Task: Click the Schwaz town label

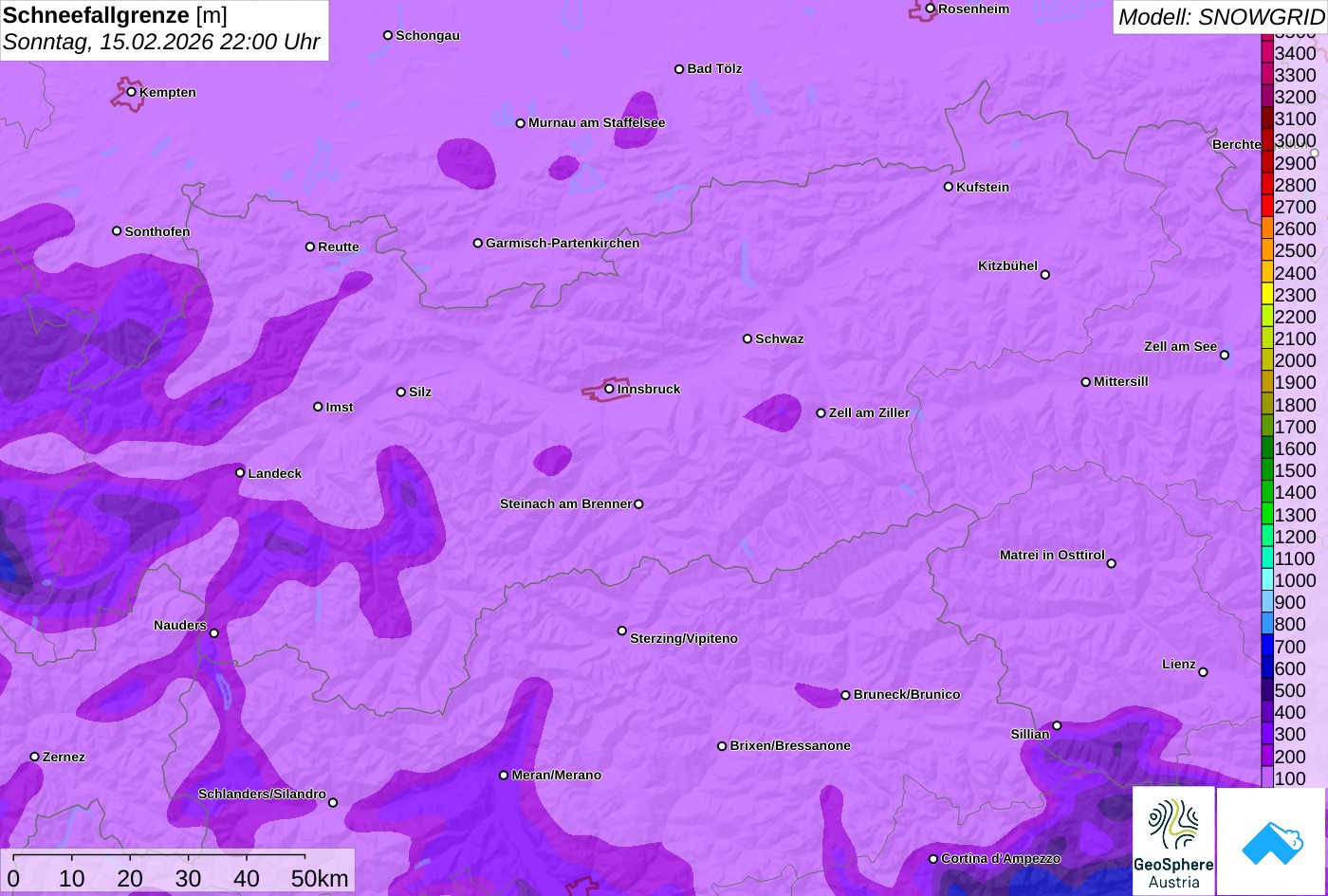Action: coord(780,339)
